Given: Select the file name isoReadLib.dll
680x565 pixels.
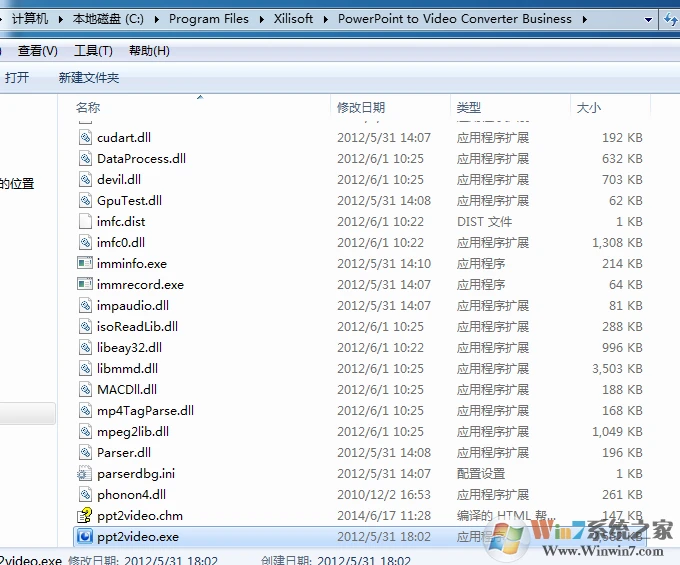Looking at the screenshot, I should click(137, 327).
